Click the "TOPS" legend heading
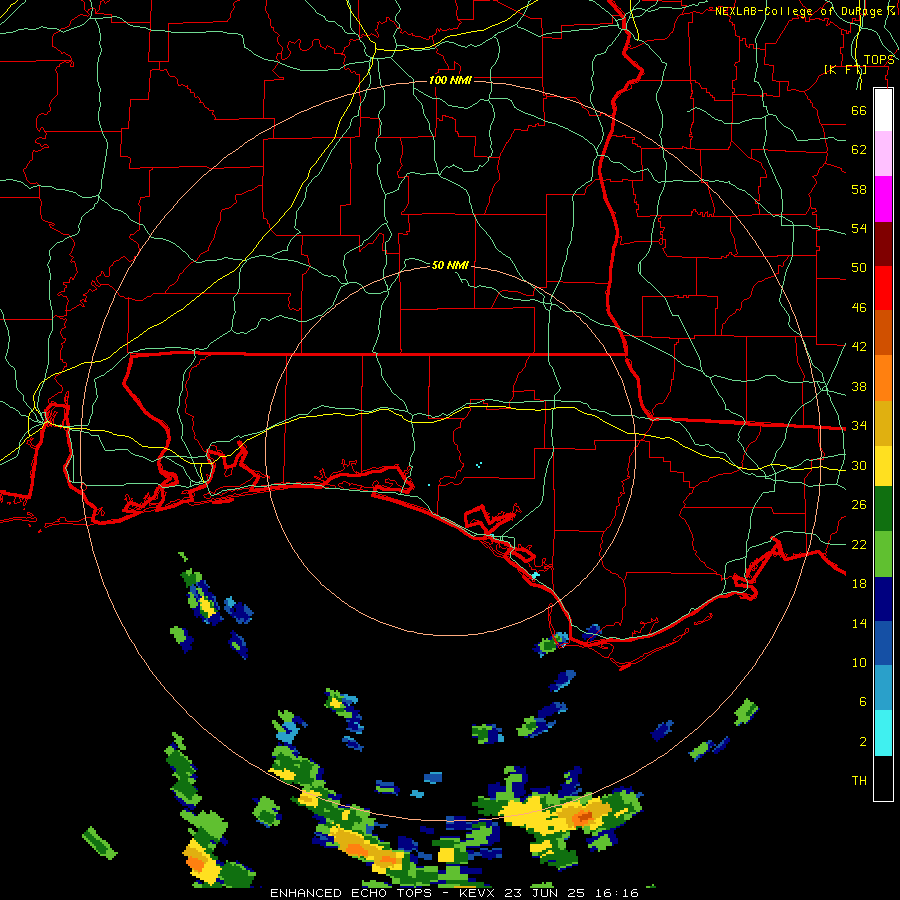Viewport: 900px width, 900px height. [x=879, y=60]
